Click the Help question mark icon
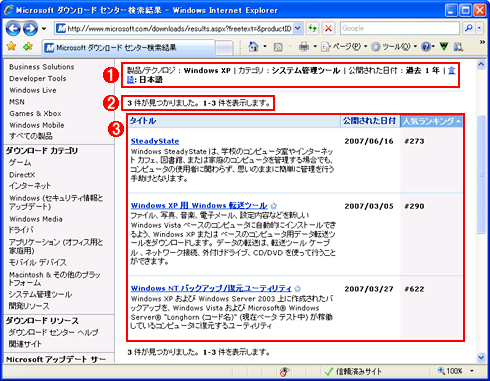 [x=426, y=47]
